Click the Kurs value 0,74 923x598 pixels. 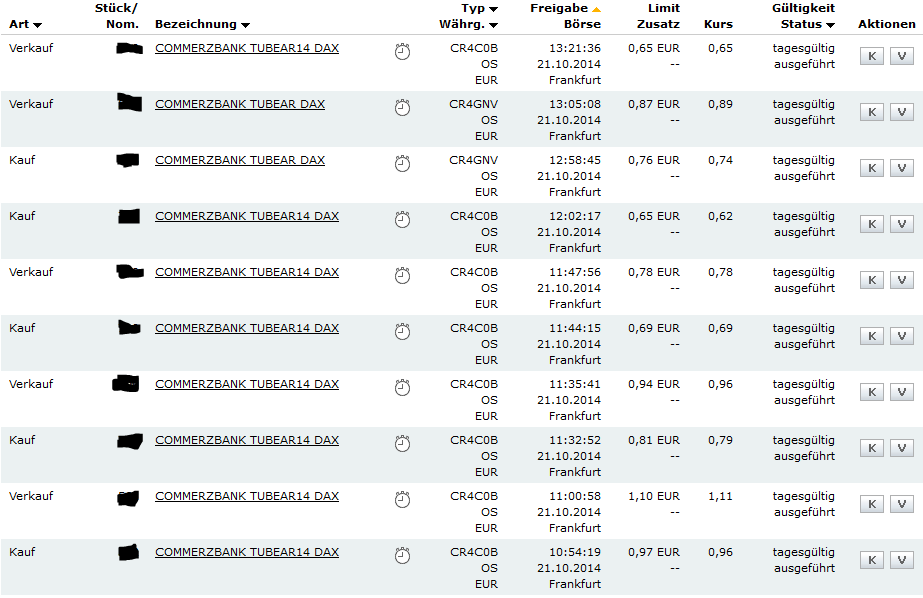721,160
